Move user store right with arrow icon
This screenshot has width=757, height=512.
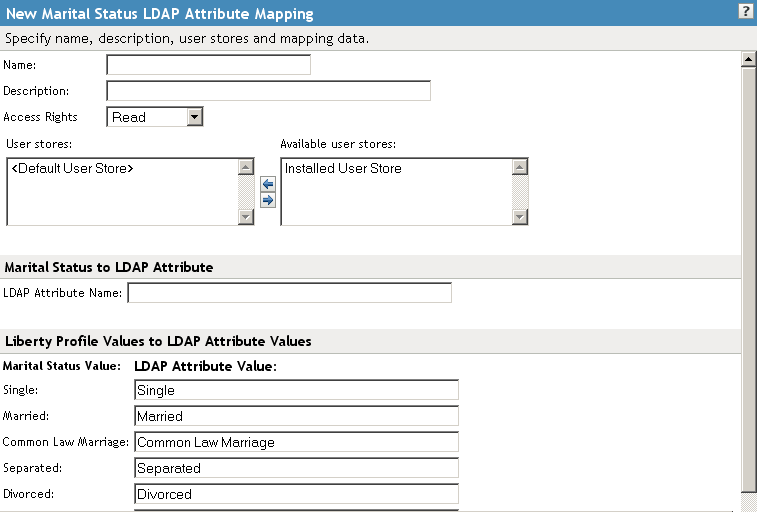click(x=268, y=200)
